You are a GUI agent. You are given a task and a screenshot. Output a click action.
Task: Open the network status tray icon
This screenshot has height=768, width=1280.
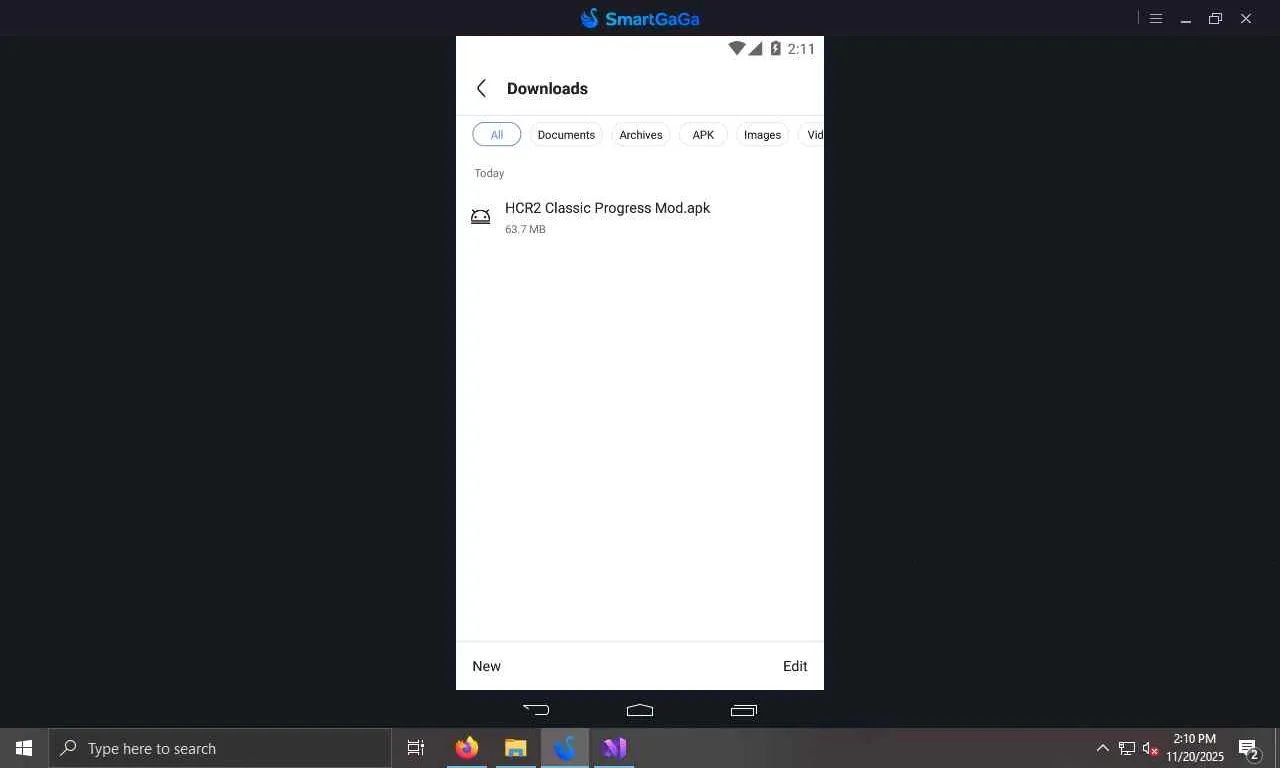pyautogui.click(x=1127, y=748)
